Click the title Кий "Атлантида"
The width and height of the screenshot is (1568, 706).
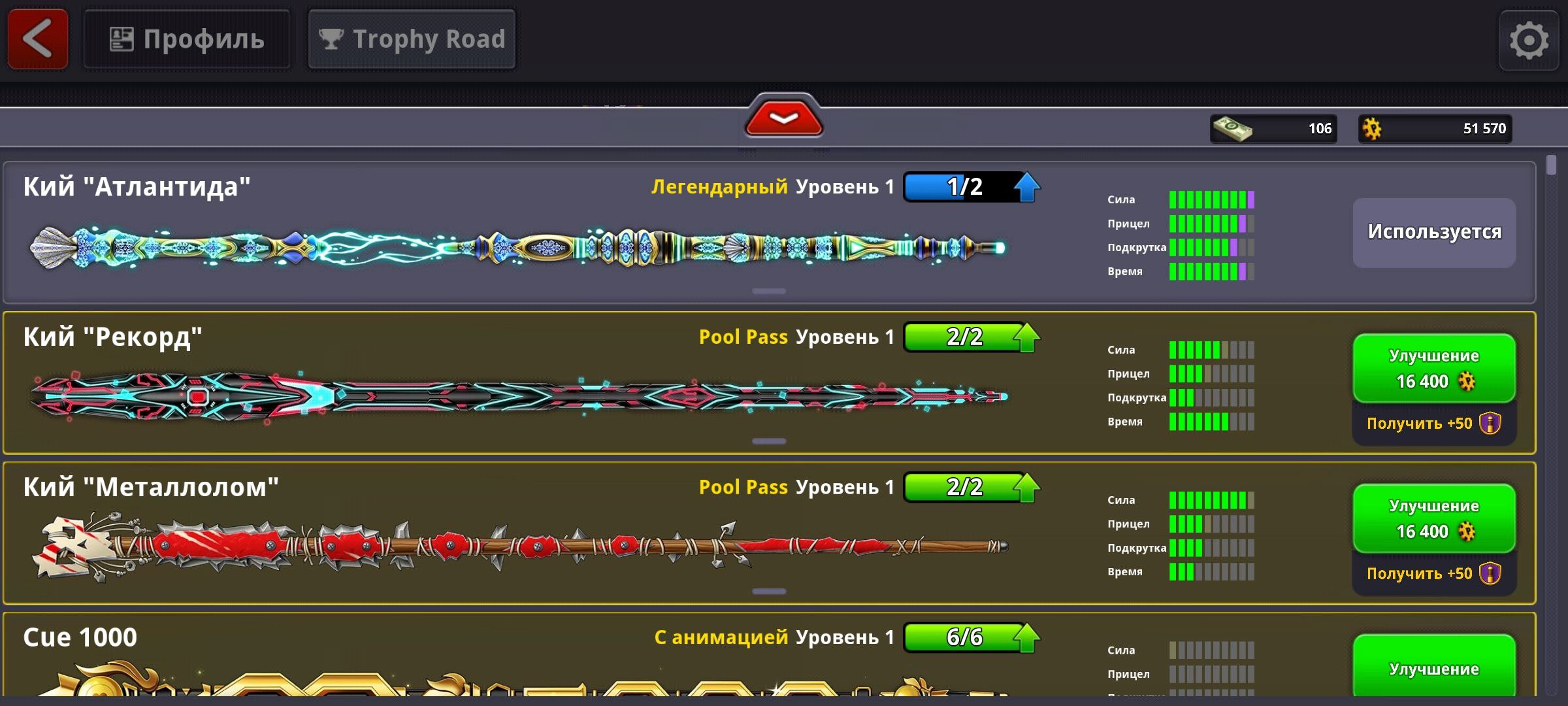pos(137,187)
